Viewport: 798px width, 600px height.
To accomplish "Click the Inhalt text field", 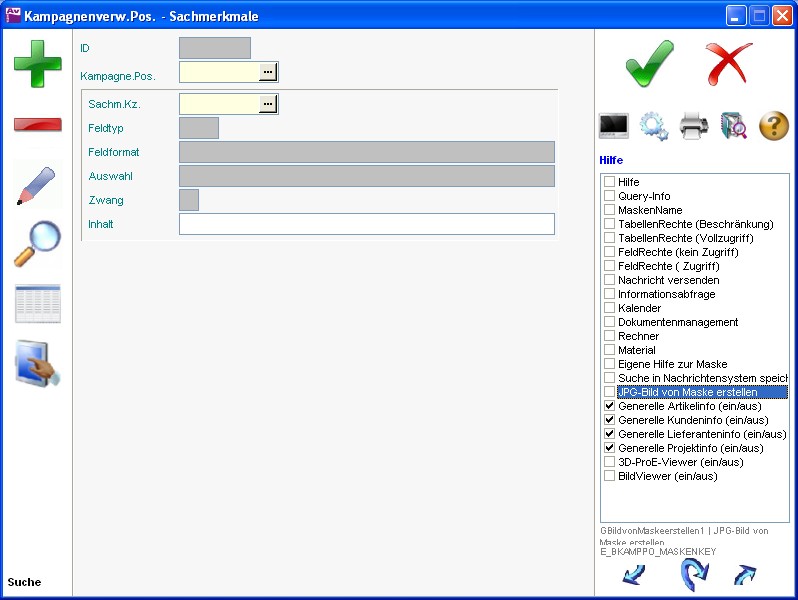I will tap(366, 224).
